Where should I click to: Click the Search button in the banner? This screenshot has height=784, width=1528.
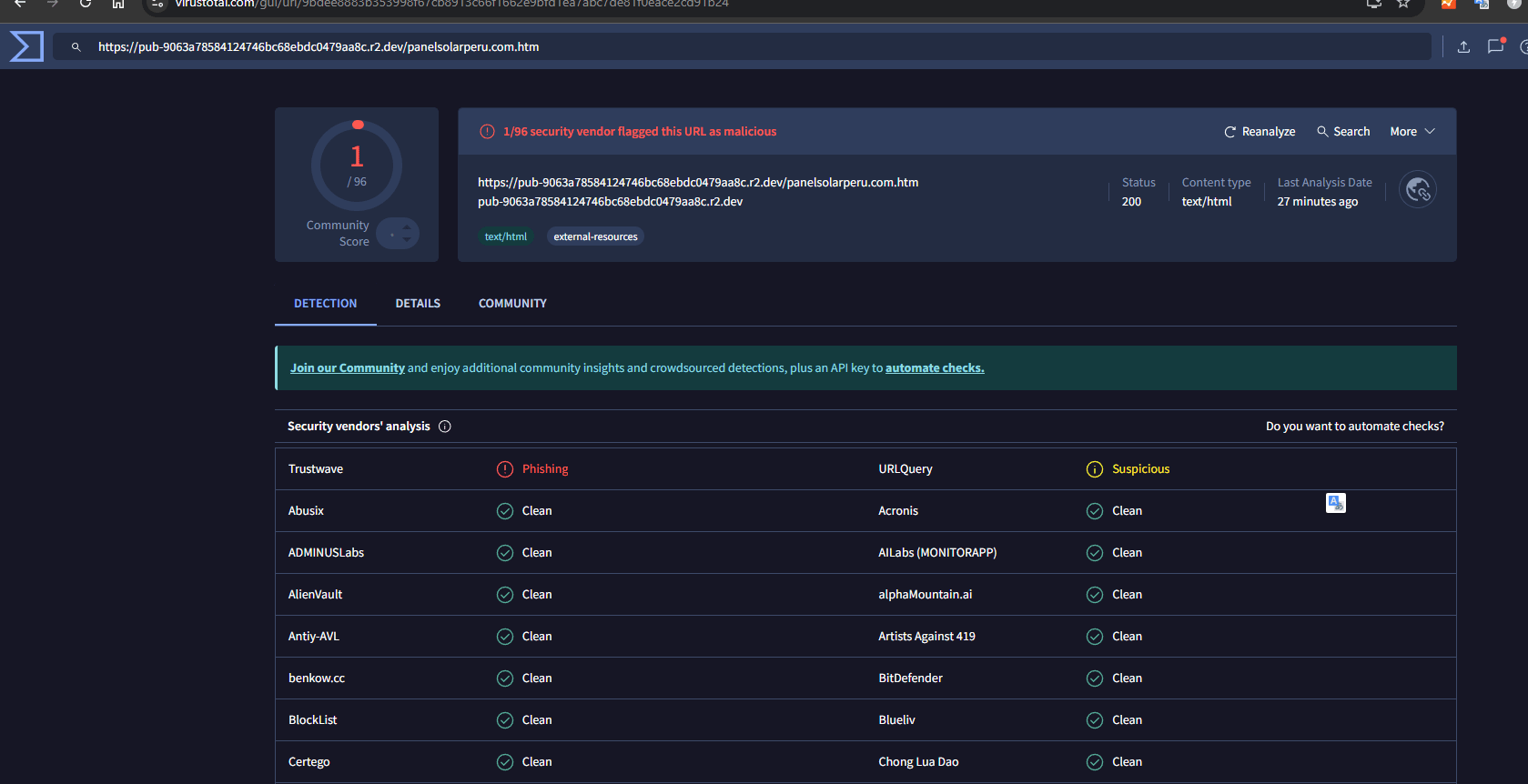pyautogui.click(x=1343, y=132)
